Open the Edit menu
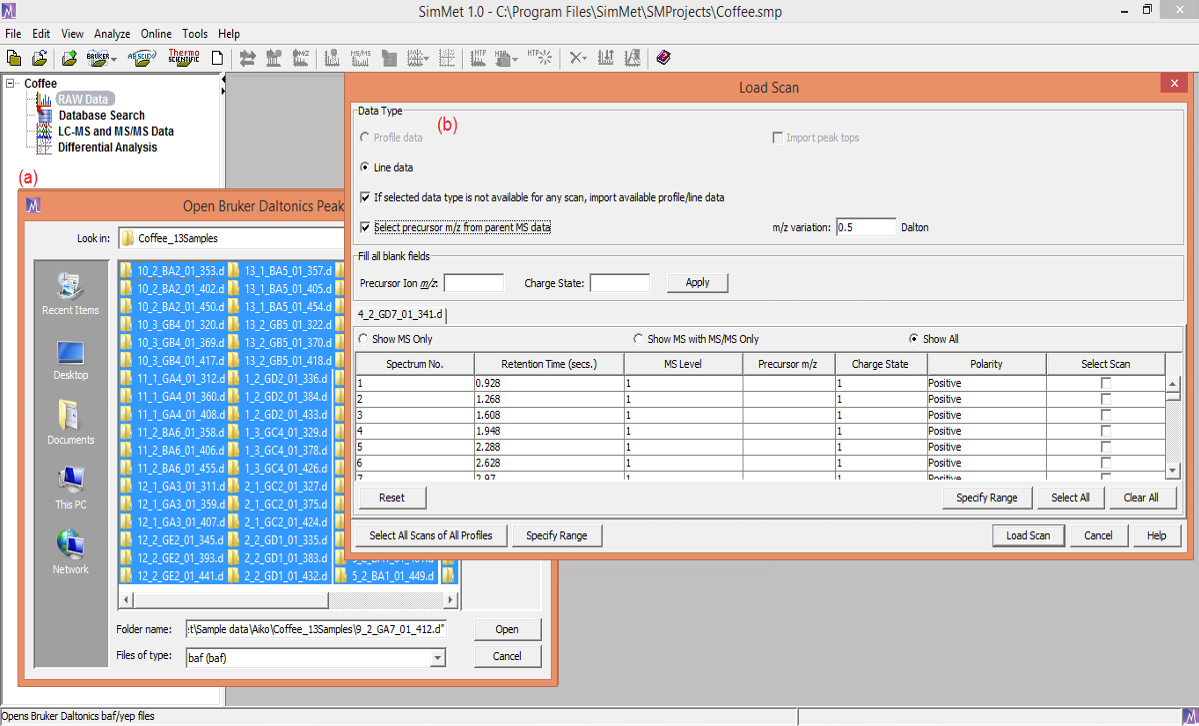The image size is (1199, 726). (x=41, y=34)
